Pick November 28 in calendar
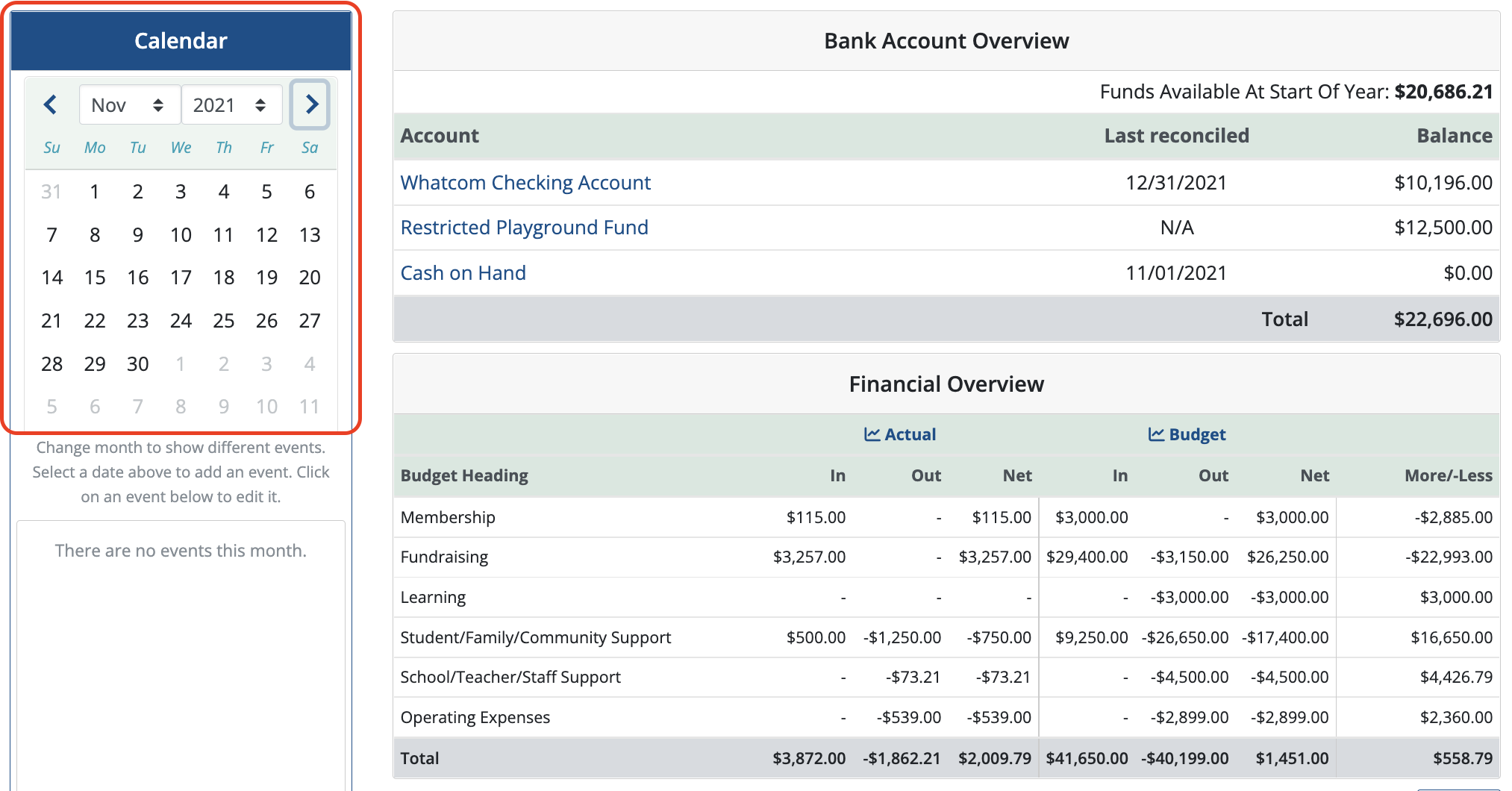The image size is (1512, 791). (51, 364)
